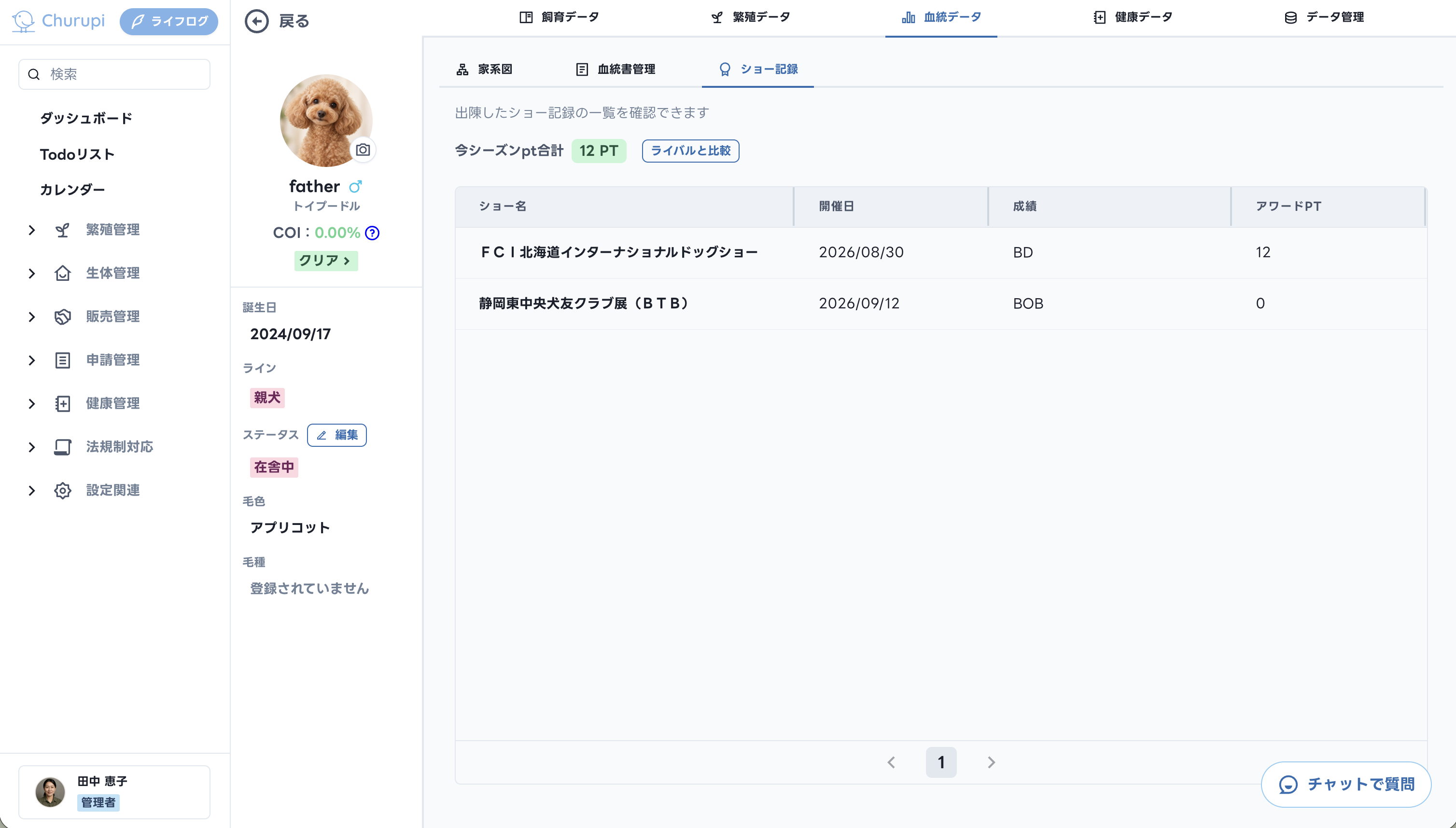The width and height of the screenshot is (1456, 828).
Task: Click the 販売管理 handshake icon
Action: coord(63,317)
